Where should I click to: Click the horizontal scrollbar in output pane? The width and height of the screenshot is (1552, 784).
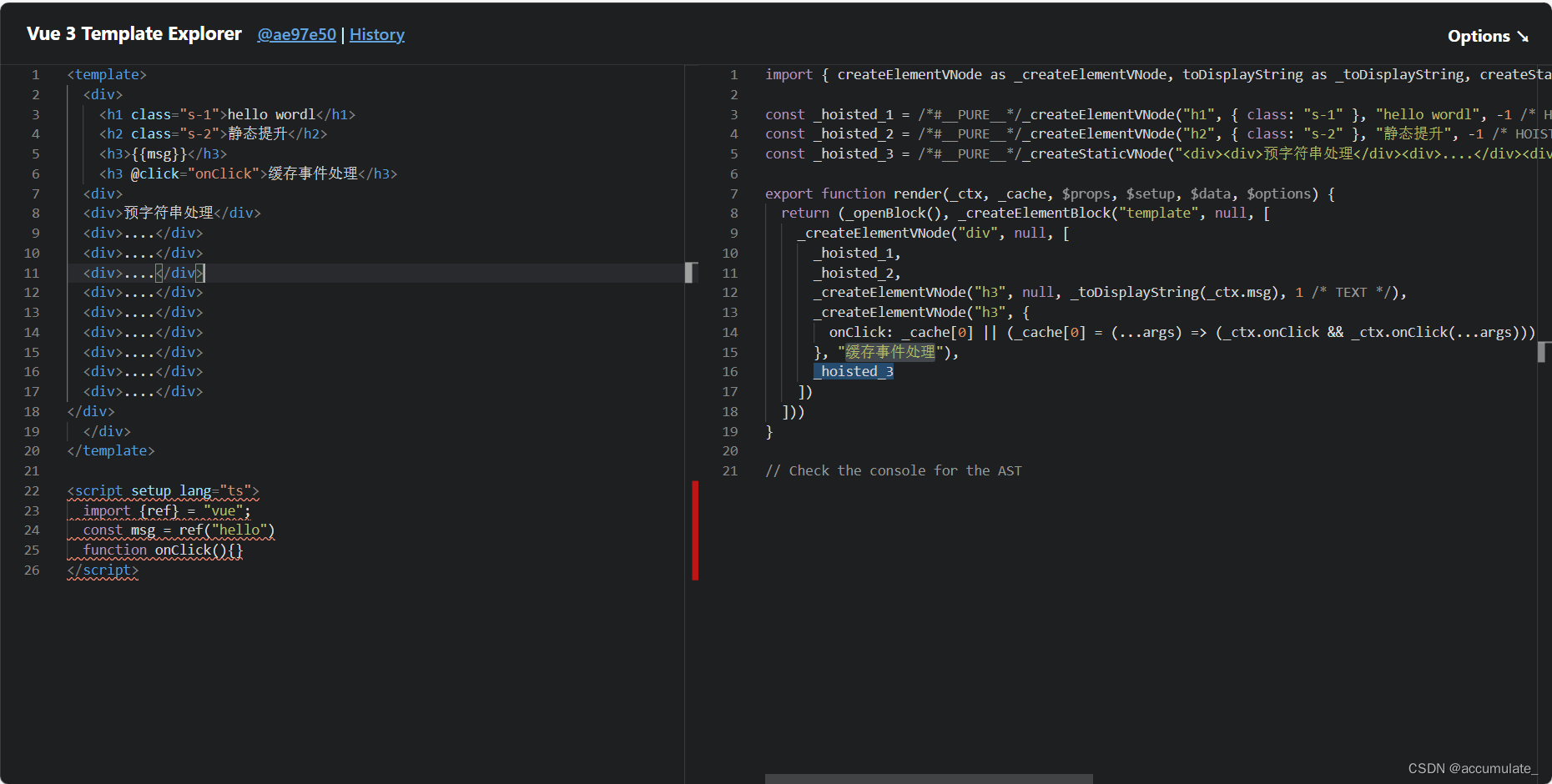pos(929,779)
